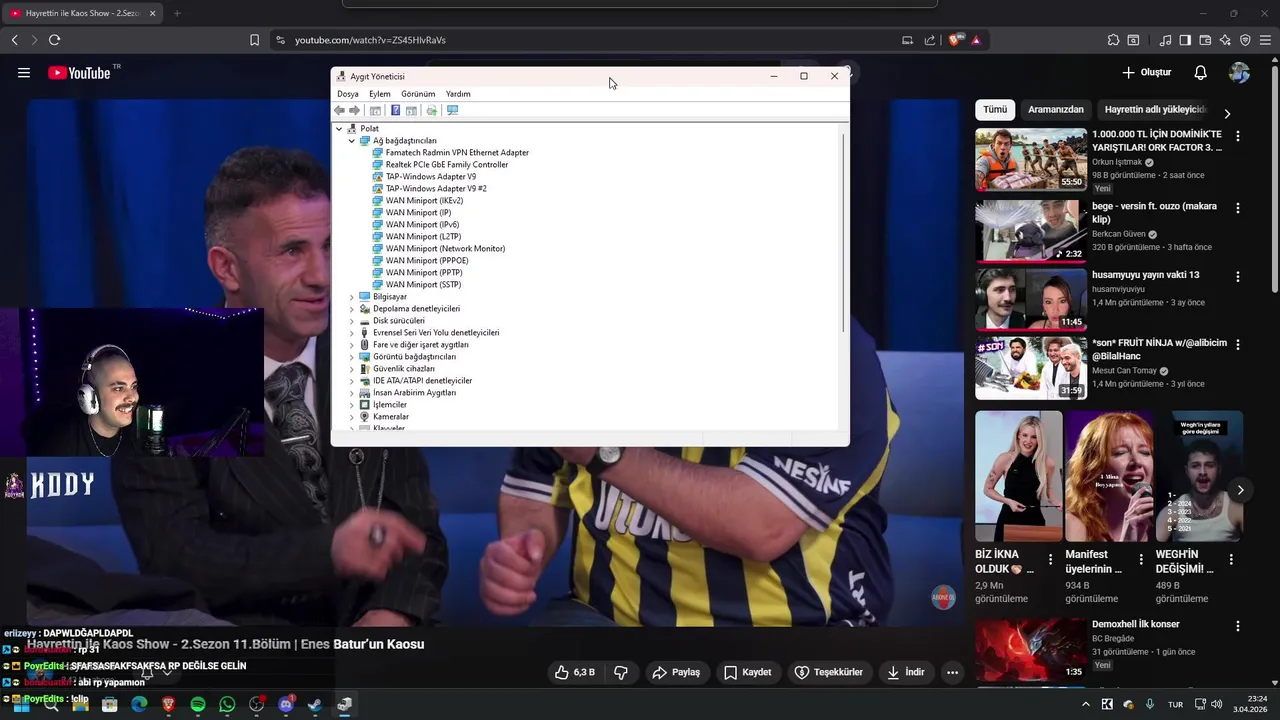Click the Teşekkürler button
Screen dimensions: 1280x720
tap(828, 672)
